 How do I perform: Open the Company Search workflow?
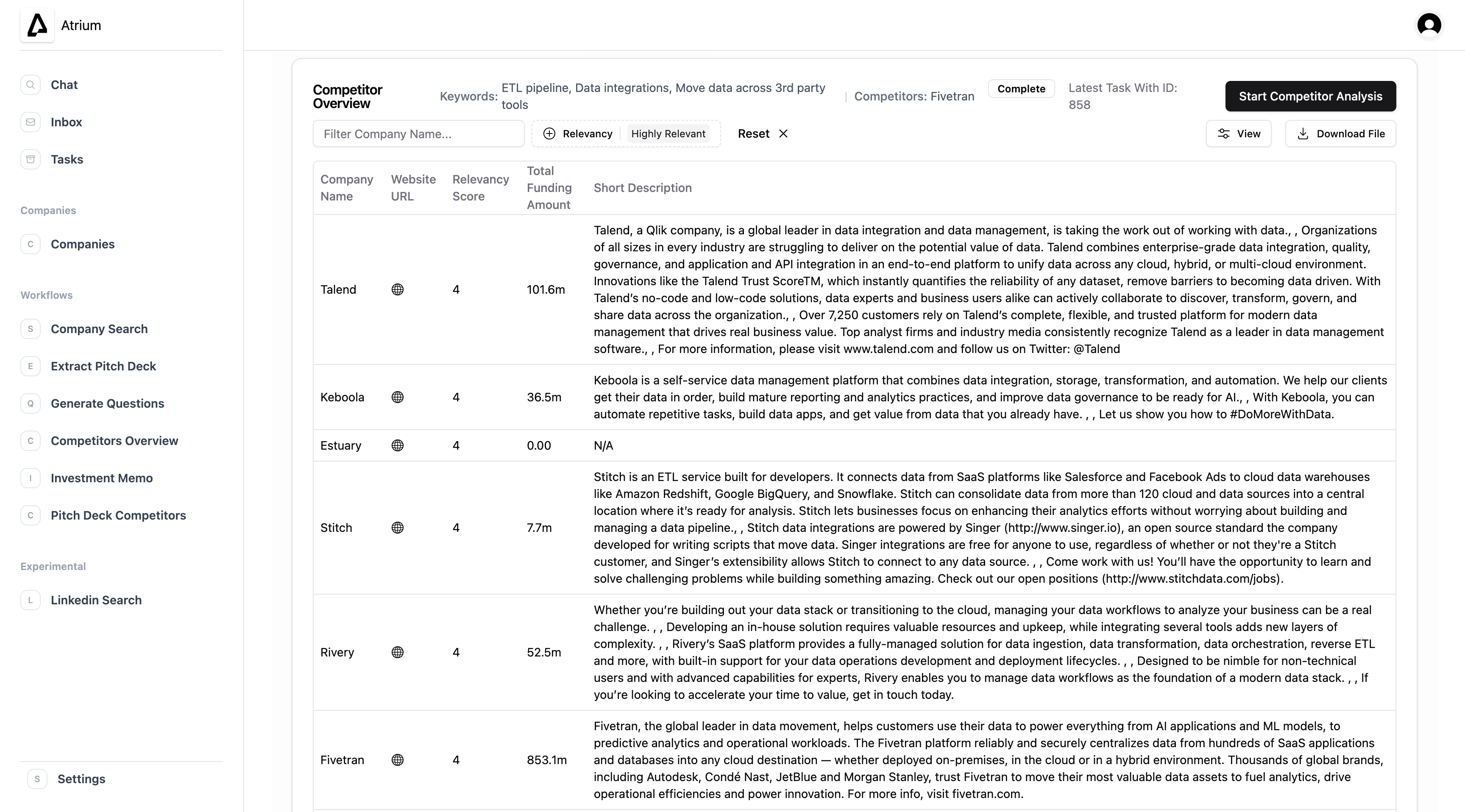pos(99,329)
